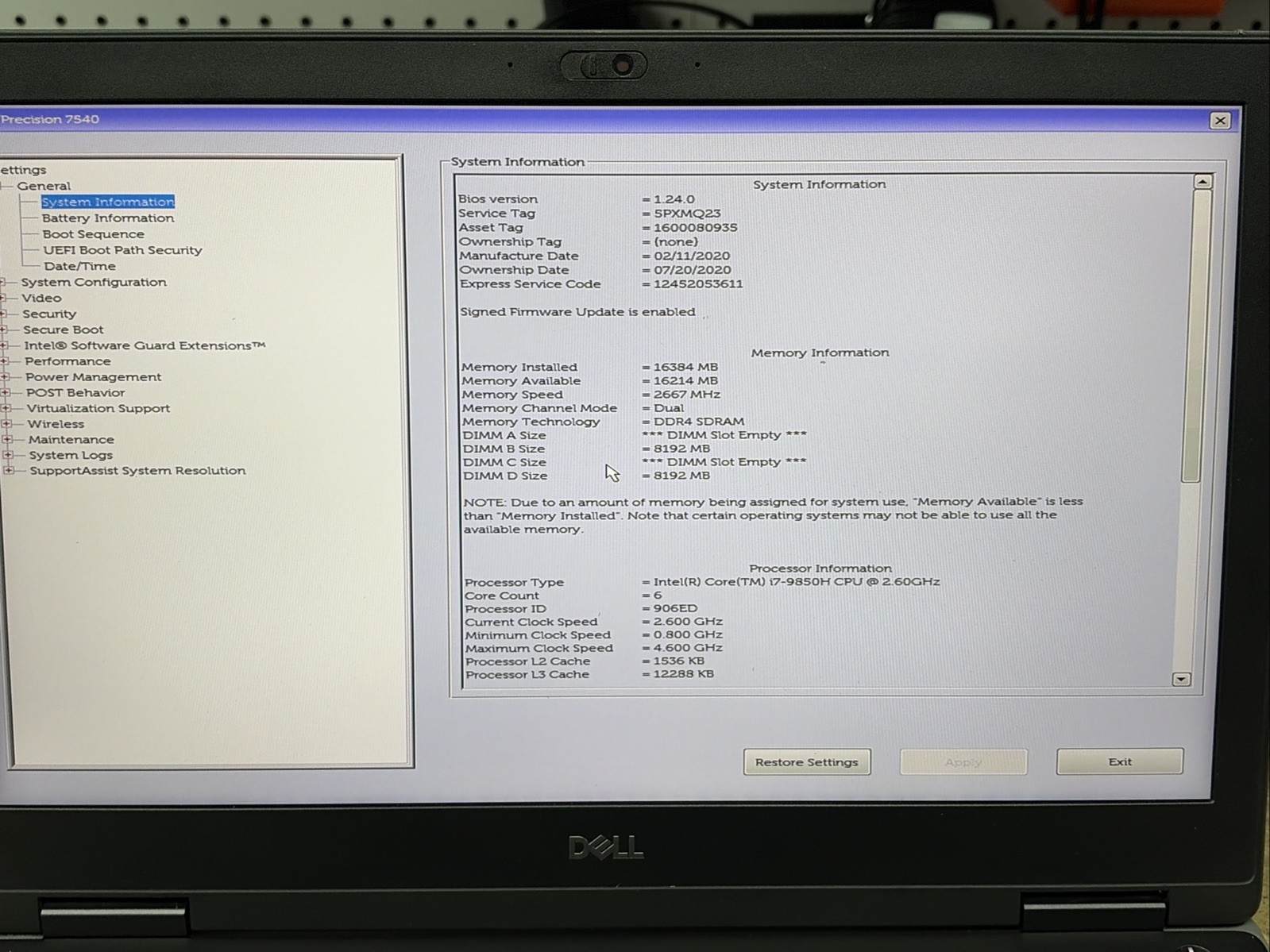Image resolution: width=1270 pixels, height=952 pixels.
Task: Select the Power Management category label
Action: (93, 377)
